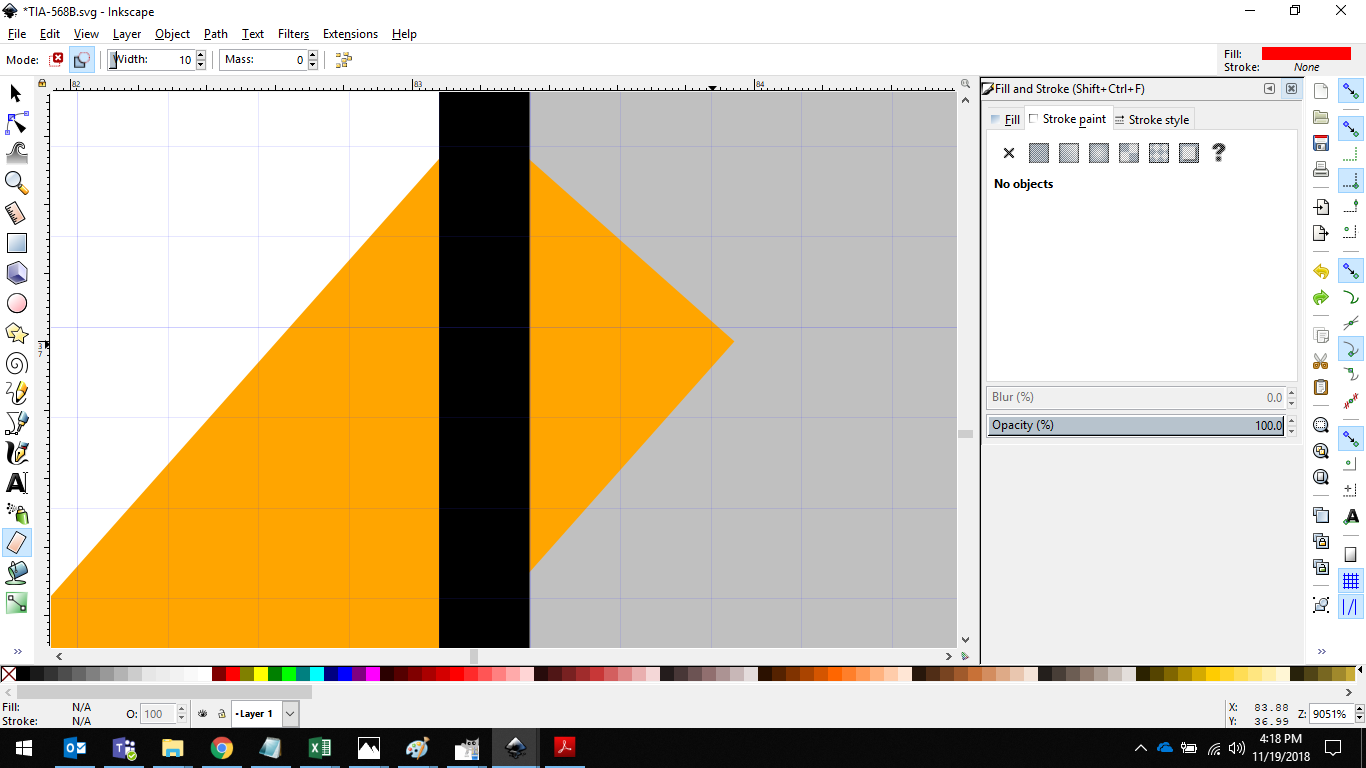
Task: Select the Spray tool
Action: point(17,513)
